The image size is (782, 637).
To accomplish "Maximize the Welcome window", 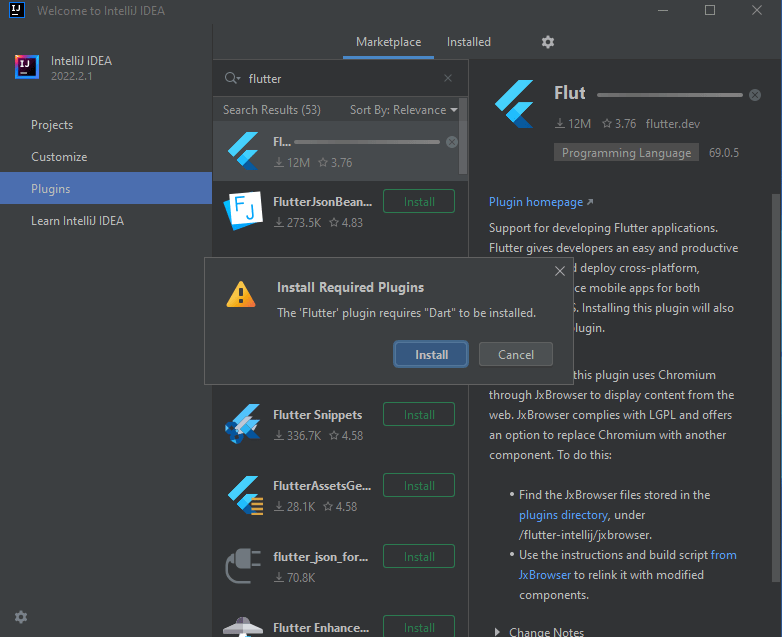I will click(x=710, y=10).
